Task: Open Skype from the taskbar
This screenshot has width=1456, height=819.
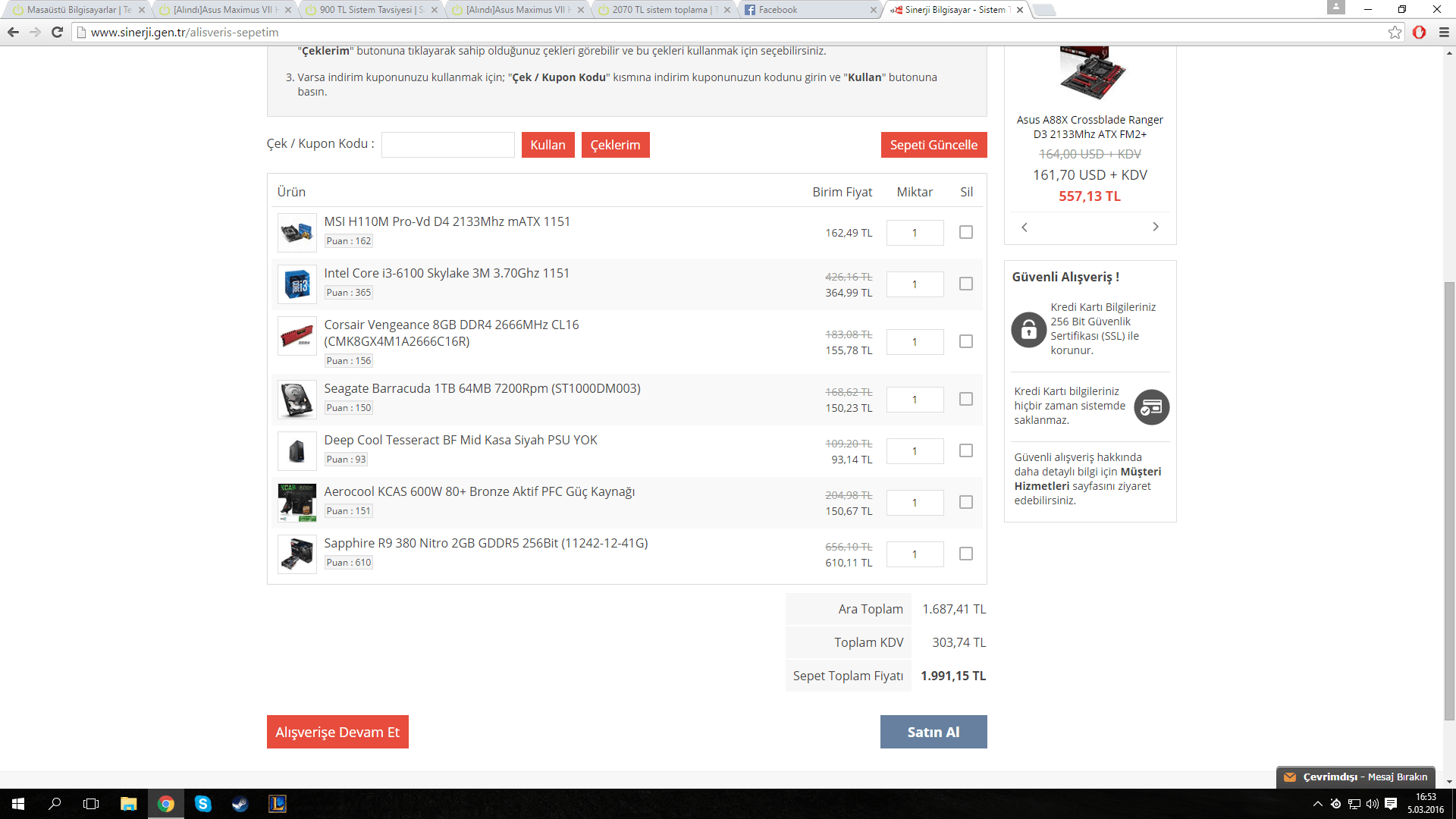Action: 202,804
